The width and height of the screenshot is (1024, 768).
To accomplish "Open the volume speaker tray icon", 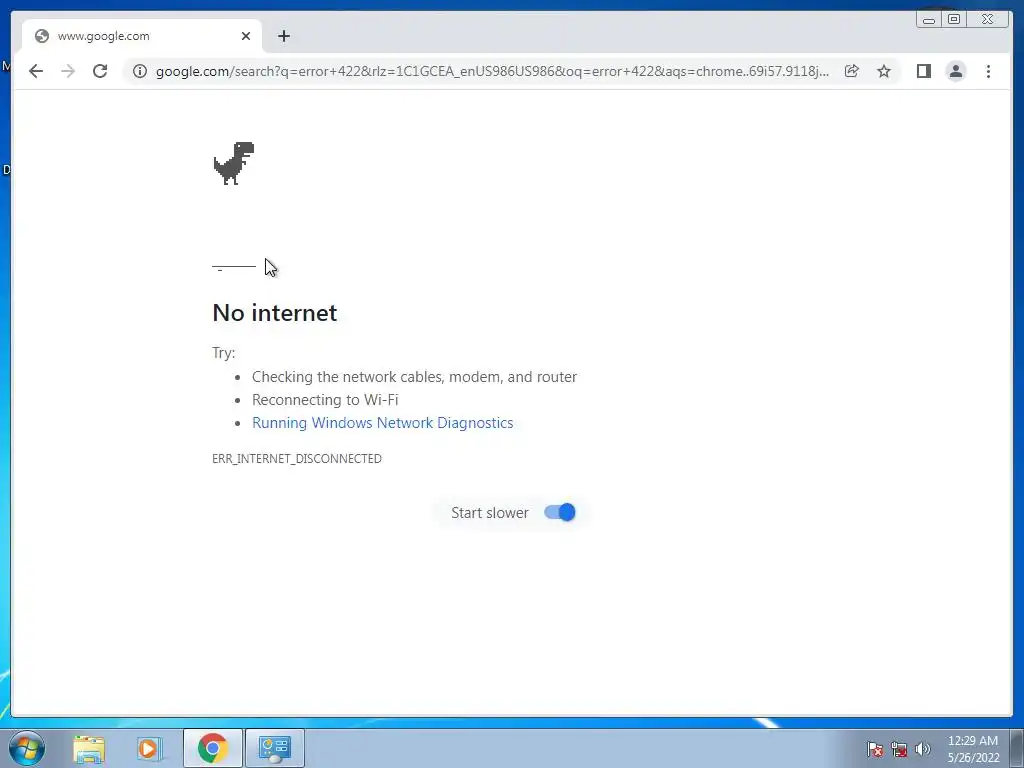I will 923,749.
